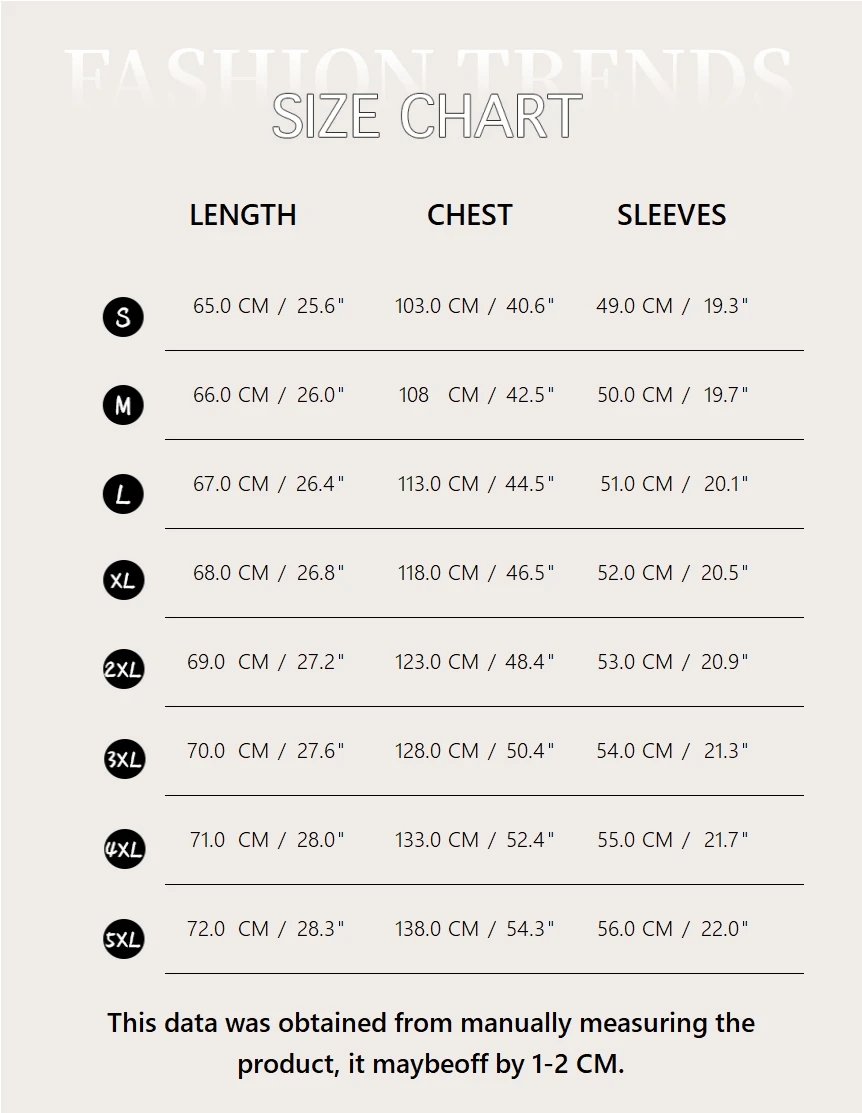Select the 65.0 CM length value

(x=231, y=306)
